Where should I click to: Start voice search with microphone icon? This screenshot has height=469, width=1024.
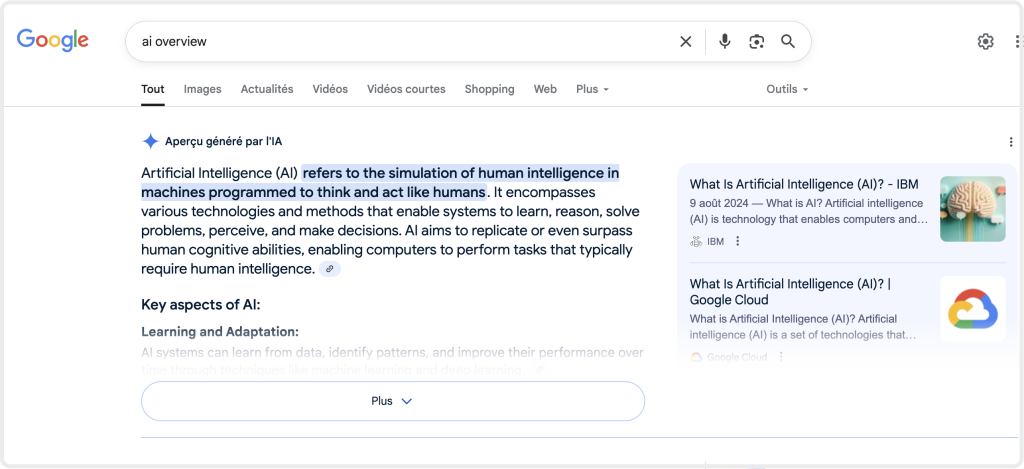725,42
